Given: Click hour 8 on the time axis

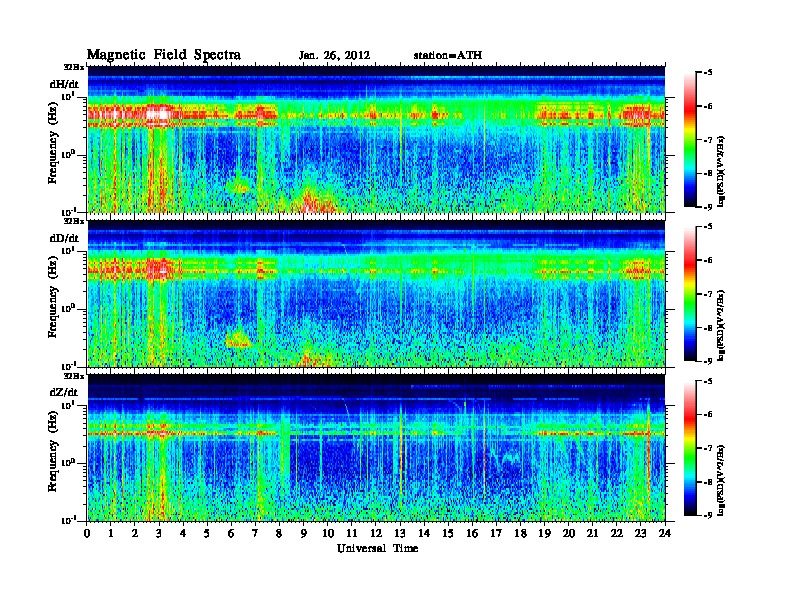Looking at the screenshot, I should pos(279,534).
